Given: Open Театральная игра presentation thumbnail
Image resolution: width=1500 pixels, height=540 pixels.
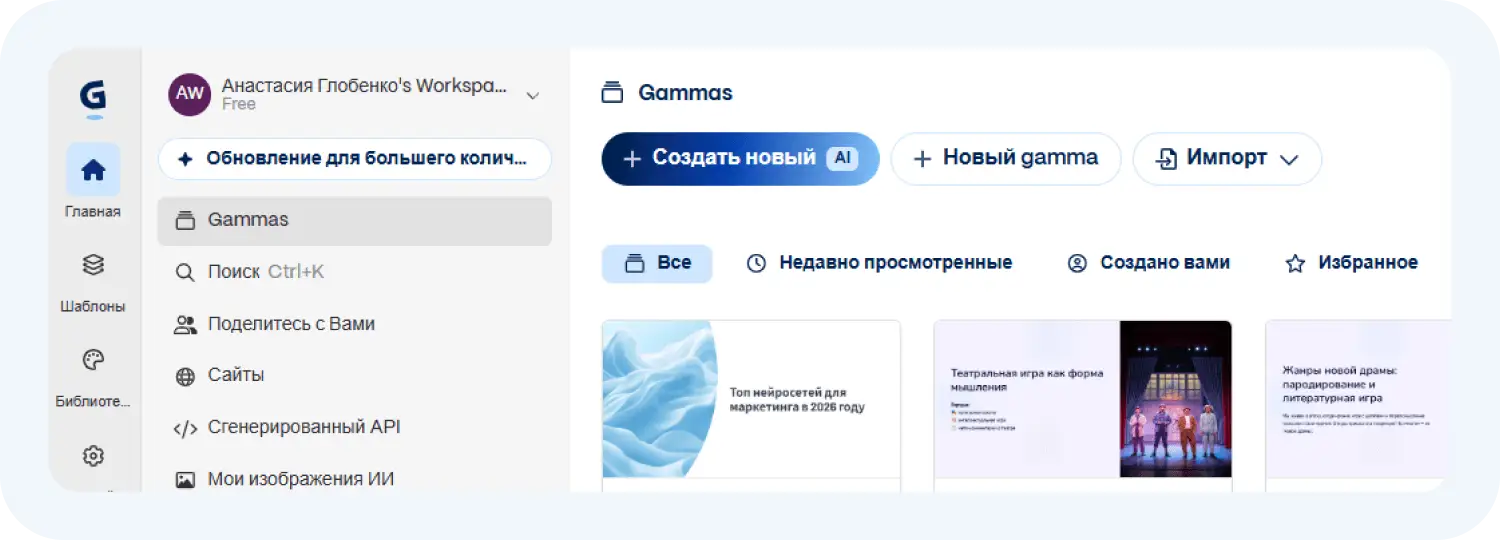Looking at the screenshot, I should click(x=1082, y=400).
